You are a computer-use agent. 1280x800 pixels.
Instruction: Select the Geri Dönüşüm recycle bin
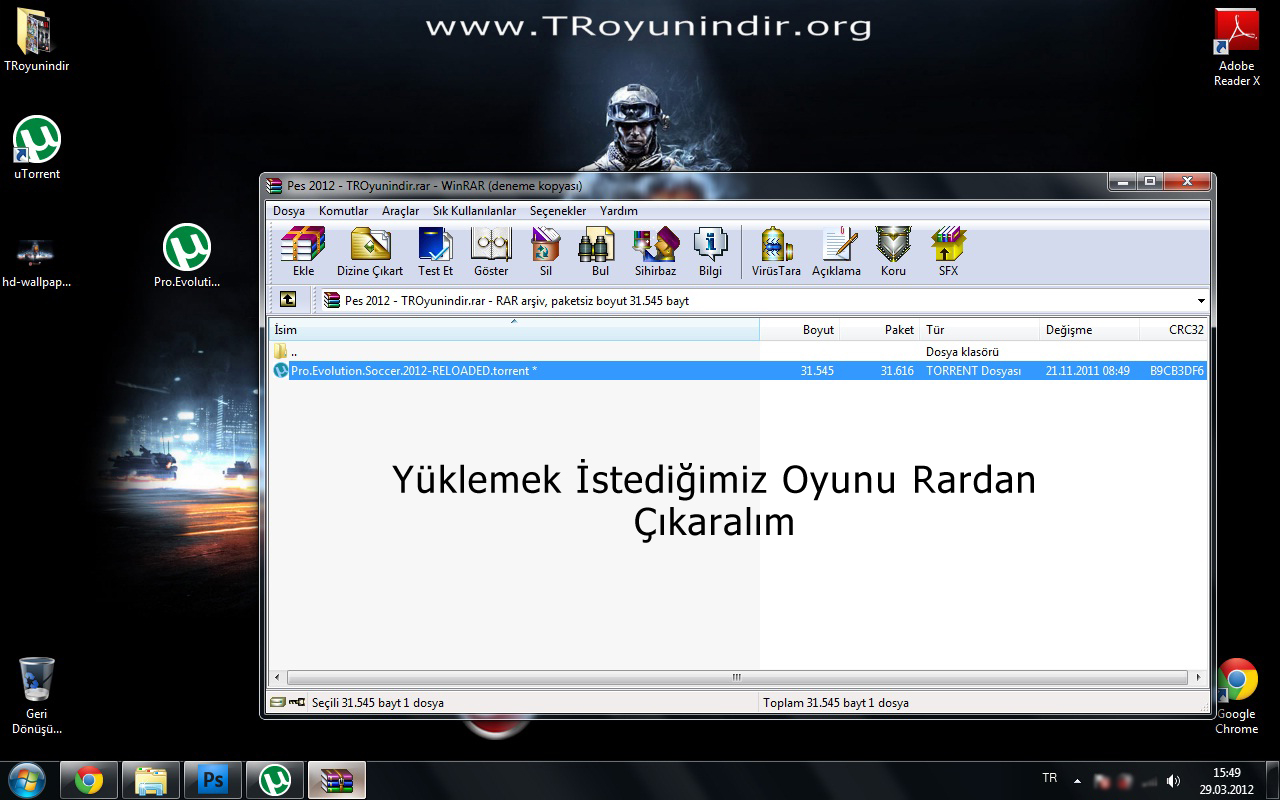(37, 696)
